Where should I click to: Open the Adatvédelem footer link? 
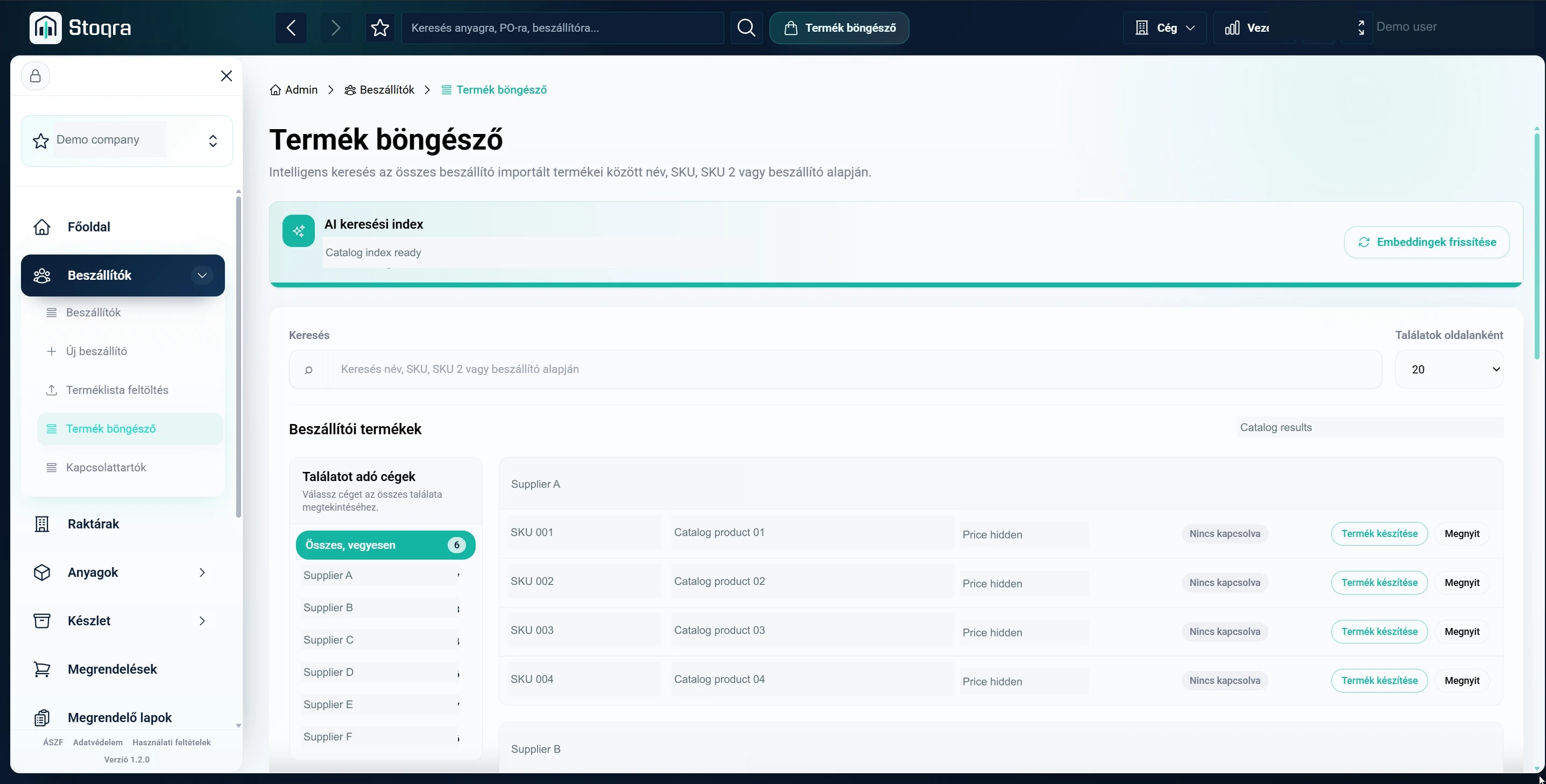click(98, 743)
